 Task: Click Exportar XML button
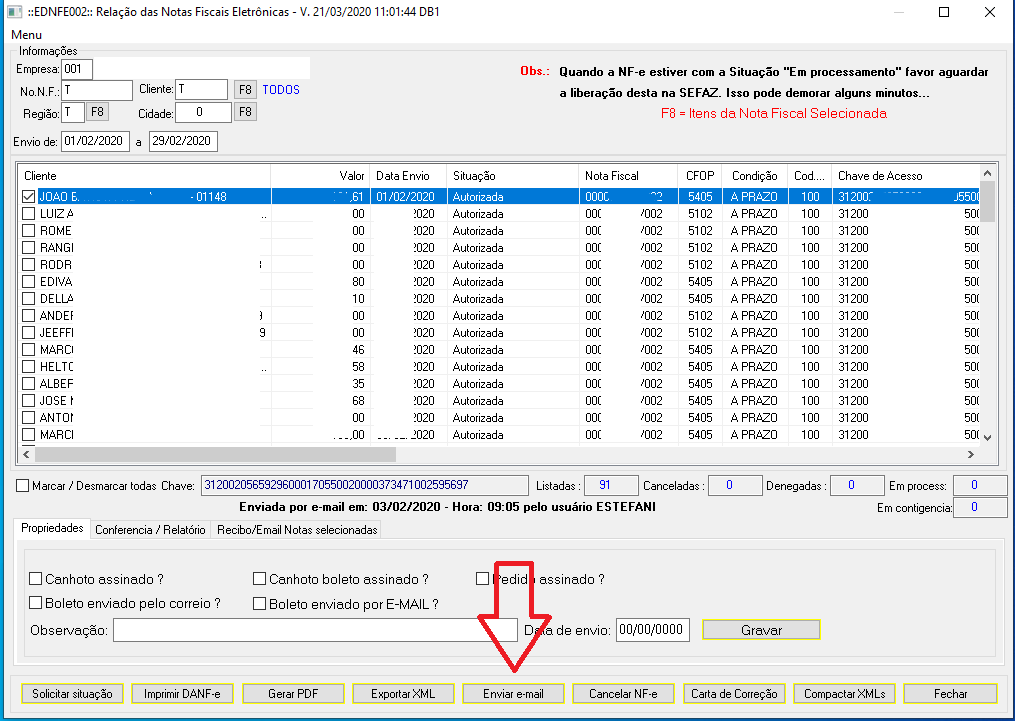[403, 693]
